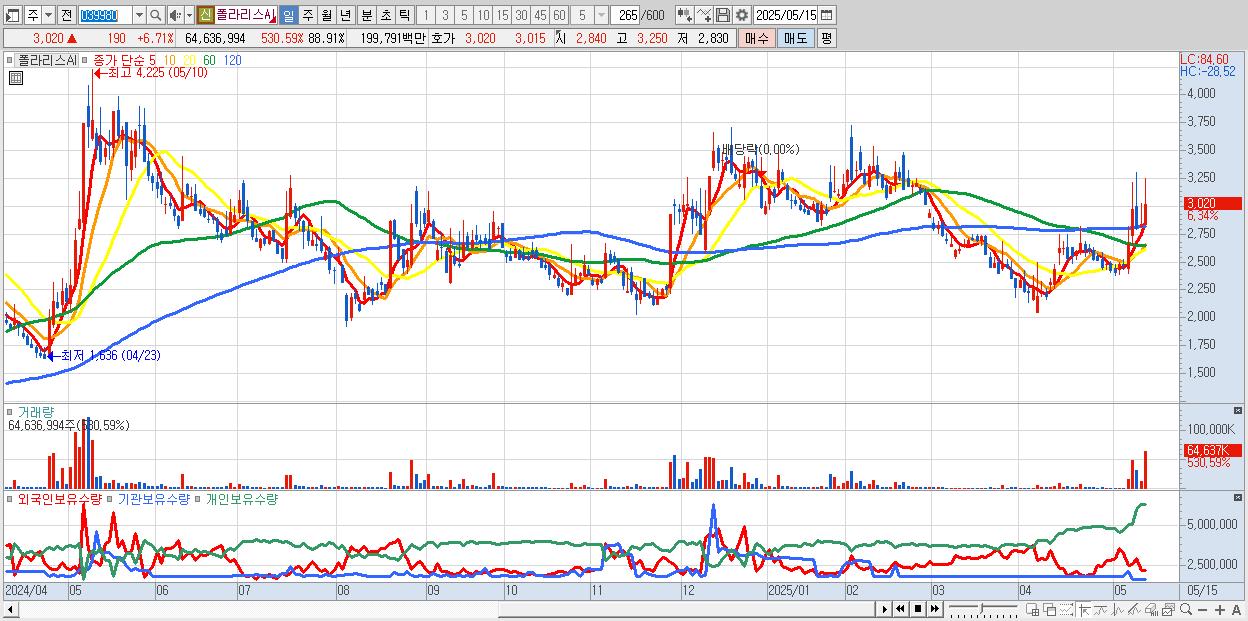Select the 틱 (tick) period toggle
This screenshot has height=621, width=1248.
404,15
